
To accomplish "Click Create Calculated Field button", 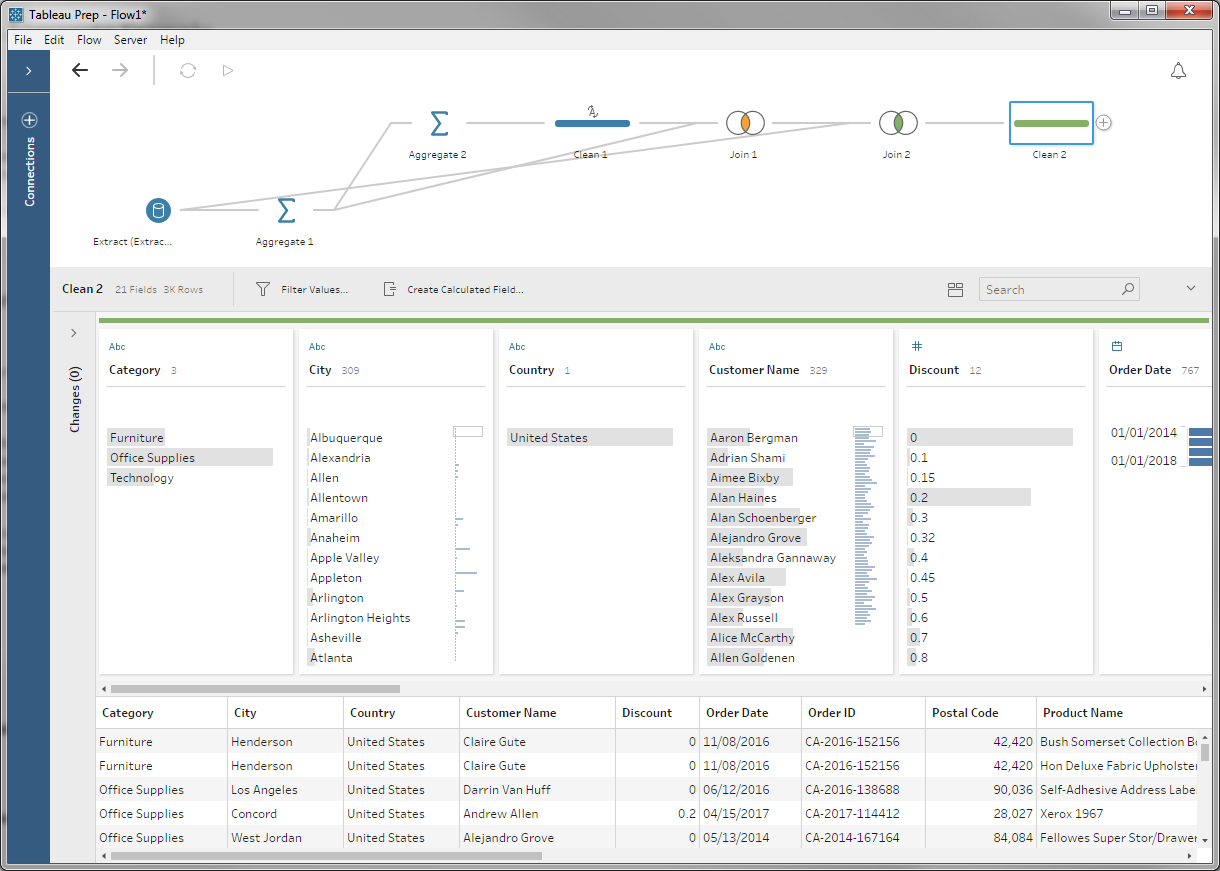I will tap(453, 289).
